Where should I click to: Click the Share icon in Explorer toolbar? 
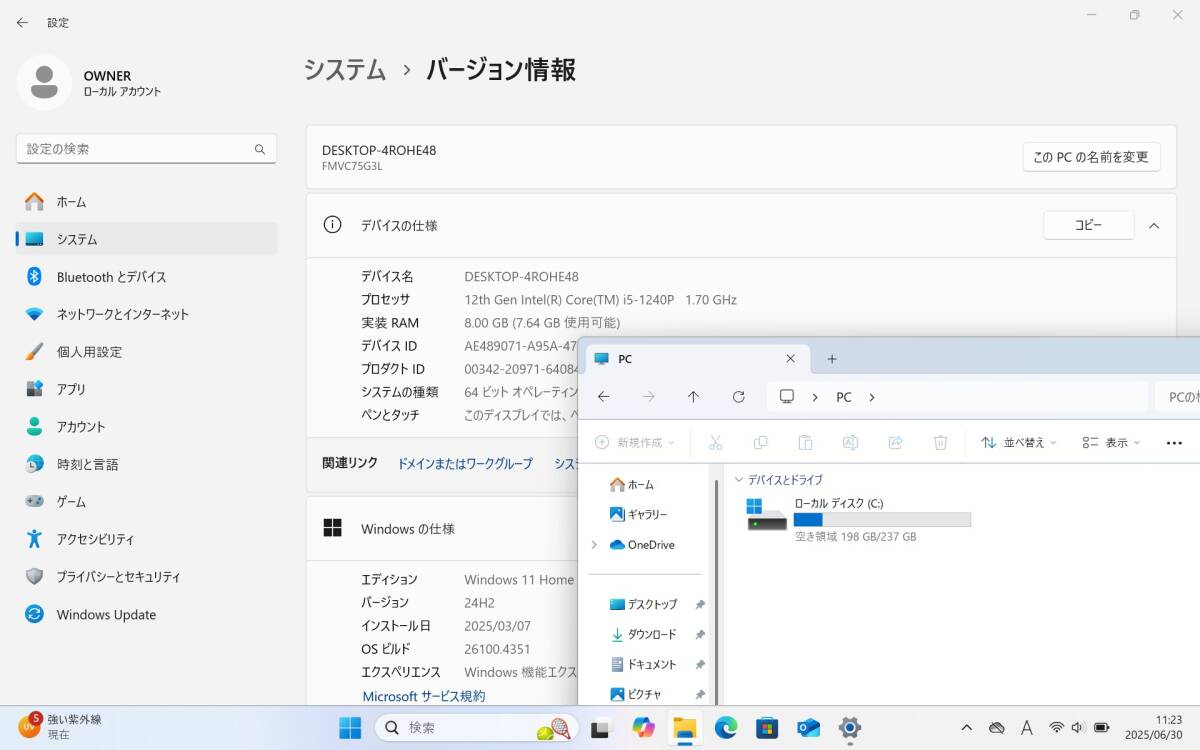pos(895,442)
